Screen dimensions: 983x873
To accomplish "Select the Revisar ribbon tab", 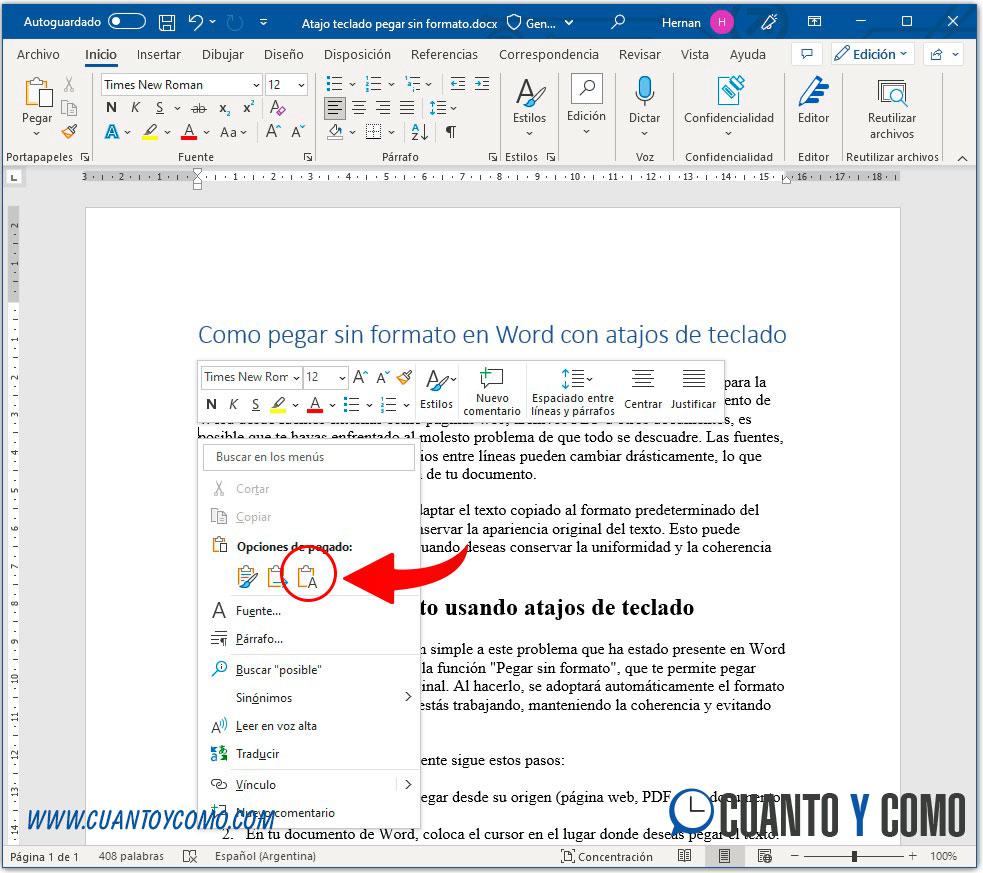I will tap(639, 55).
